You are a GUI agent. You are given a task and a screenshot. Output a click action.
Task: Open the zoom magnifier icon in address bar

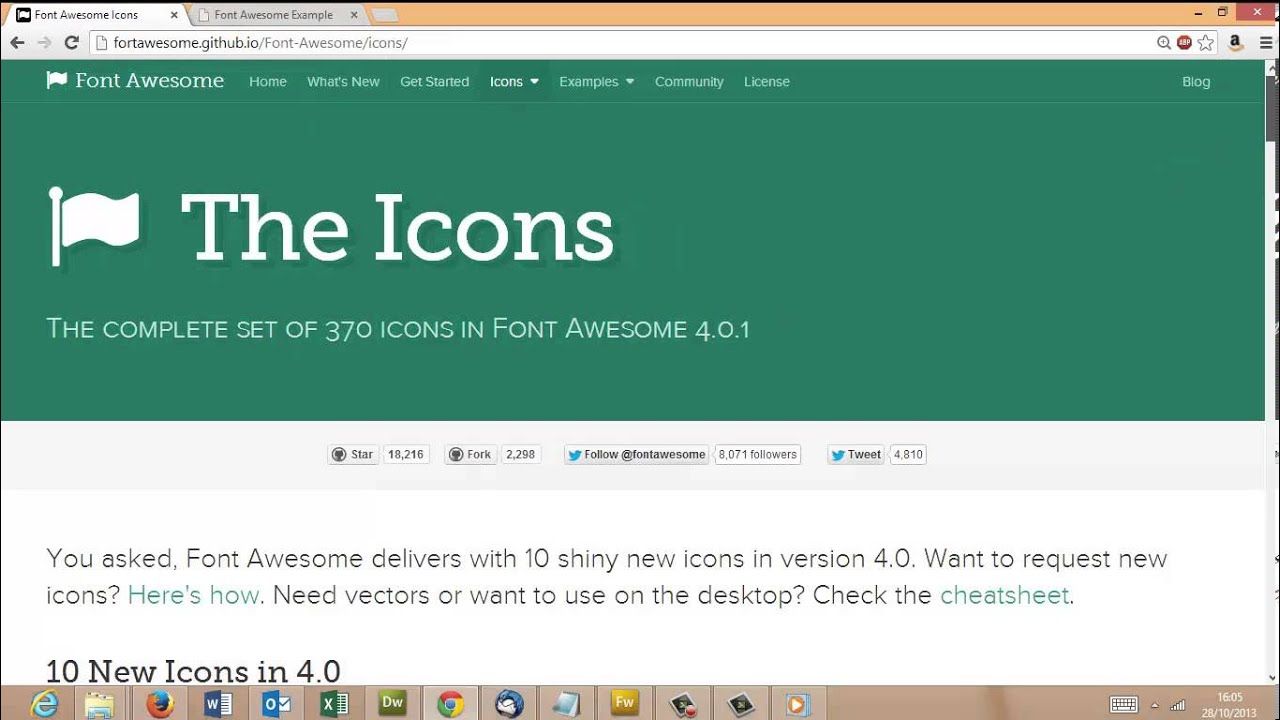click(x=1164, y=43)
